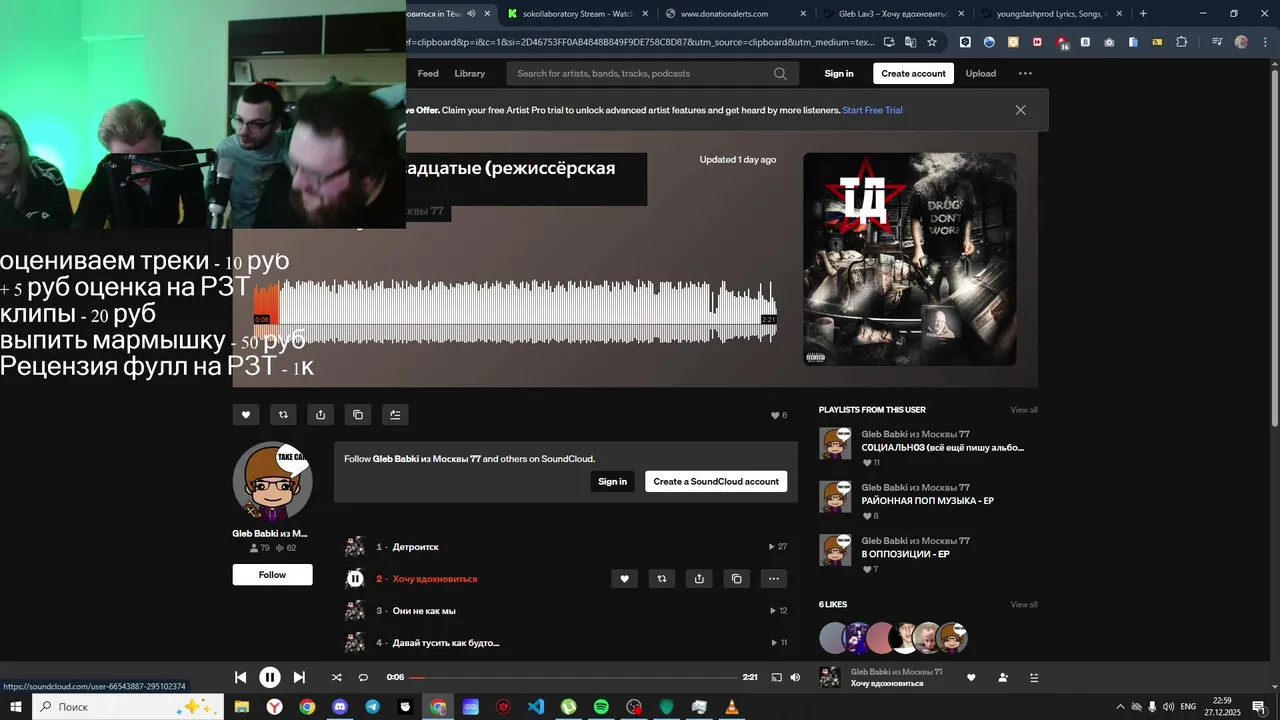The height and width of the screenshot is (720, 1280).
Task: Repost the track Хочу вдохновиться
Action: coord(662,579)
